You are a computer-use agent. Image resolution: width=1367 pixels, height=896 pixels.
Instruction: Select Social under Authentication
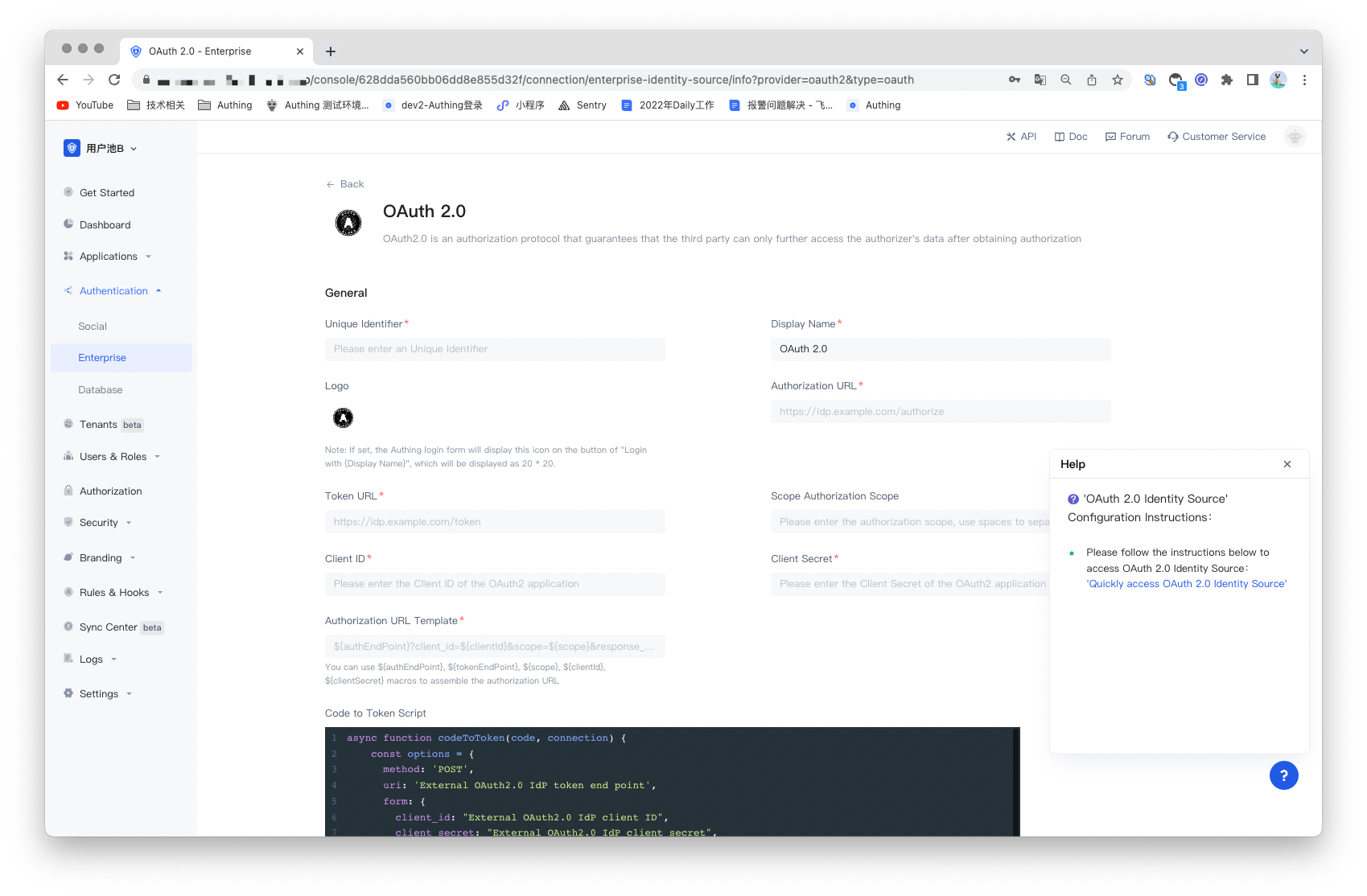93,327
